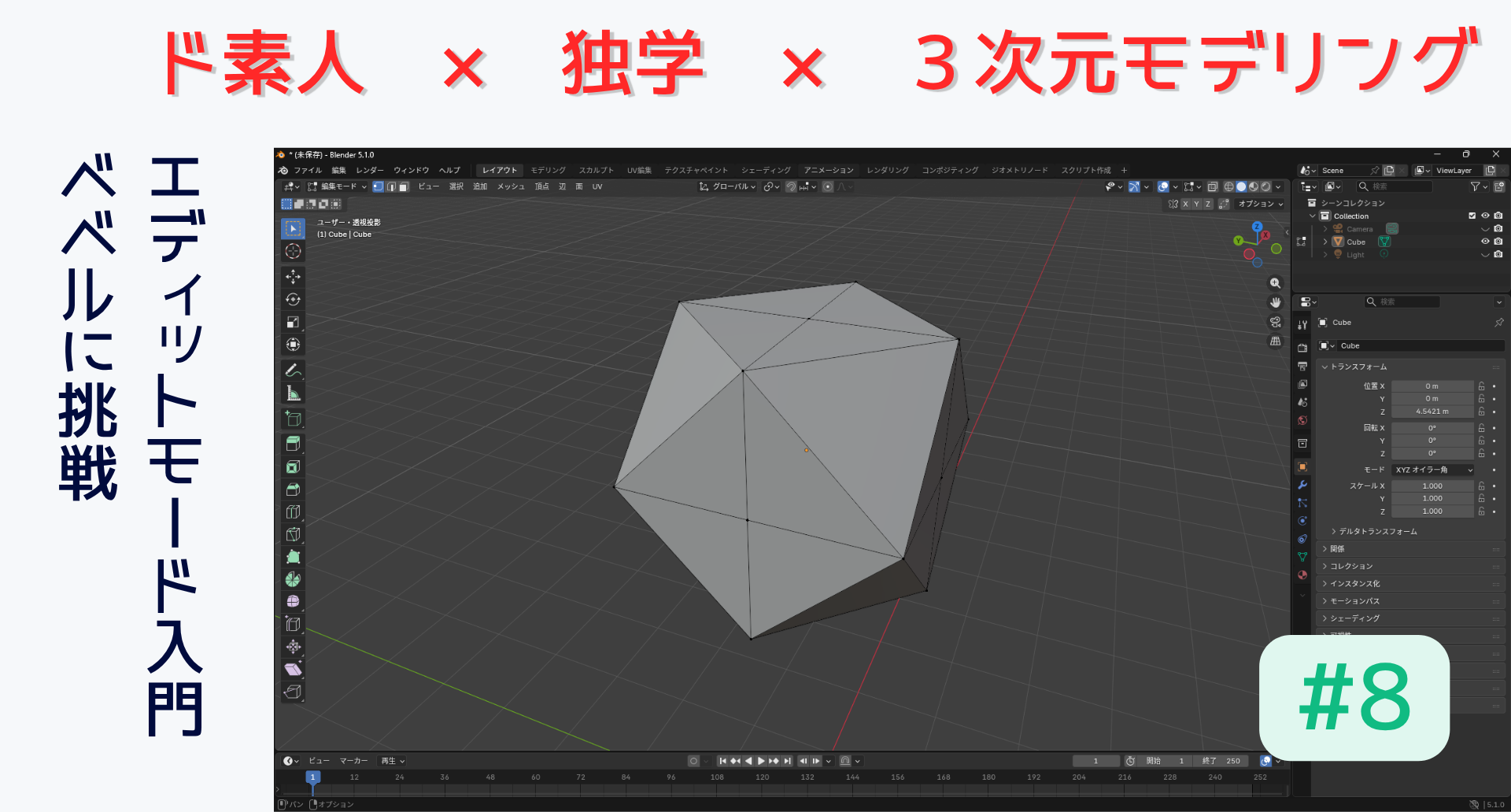
Task: Choose the Bevel tool icon
Action: [293, 489]
